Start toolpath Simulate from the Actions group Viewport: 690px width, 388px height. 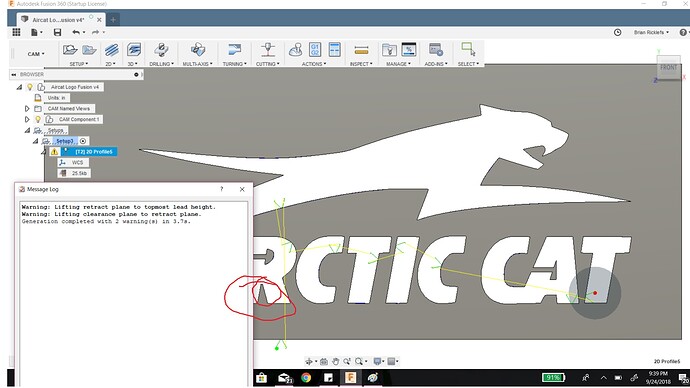point(295,50)
